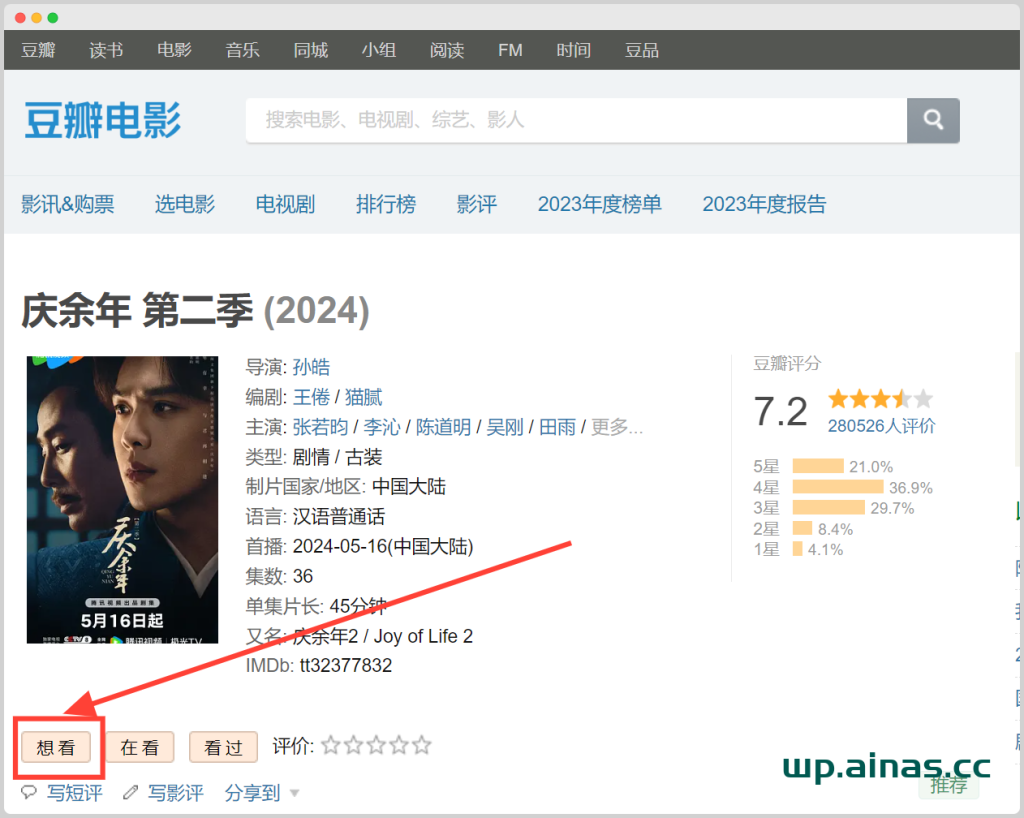1024x818 pixels.
Task: Open 豆瓣 in top navigation bar
Action: point(38,50)
